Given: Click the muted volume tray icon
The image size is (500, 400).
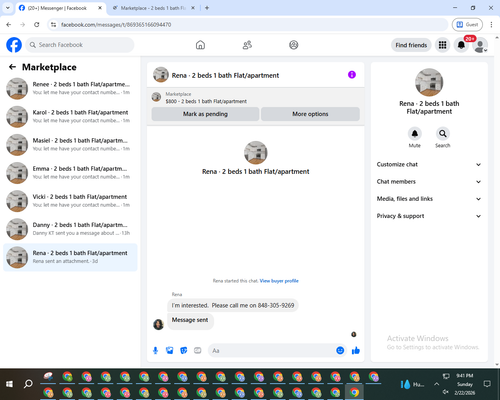Looking at the screenshot, I should 446,392.
